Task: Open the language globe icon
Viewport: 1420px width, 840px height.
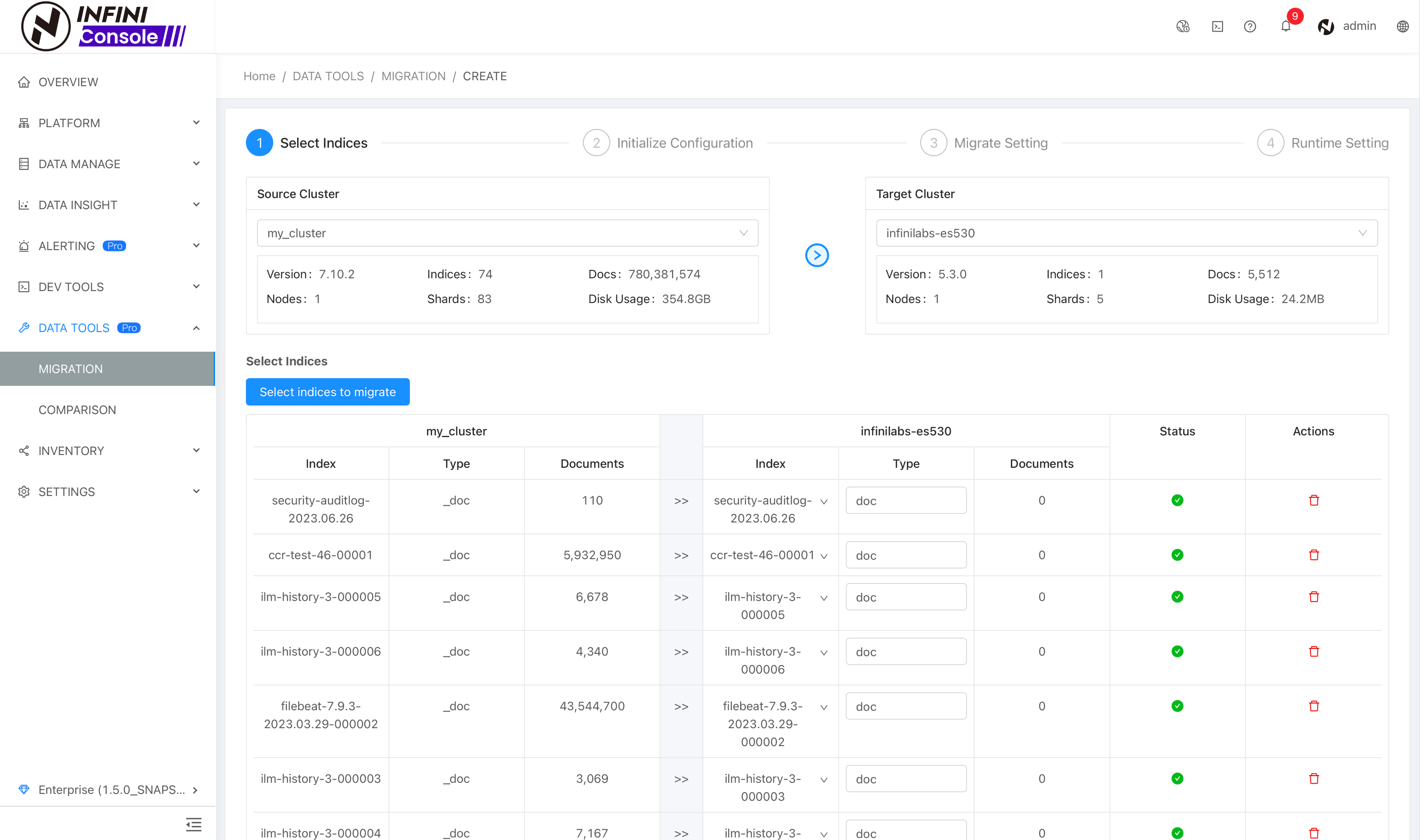Action: [1402, 26]
